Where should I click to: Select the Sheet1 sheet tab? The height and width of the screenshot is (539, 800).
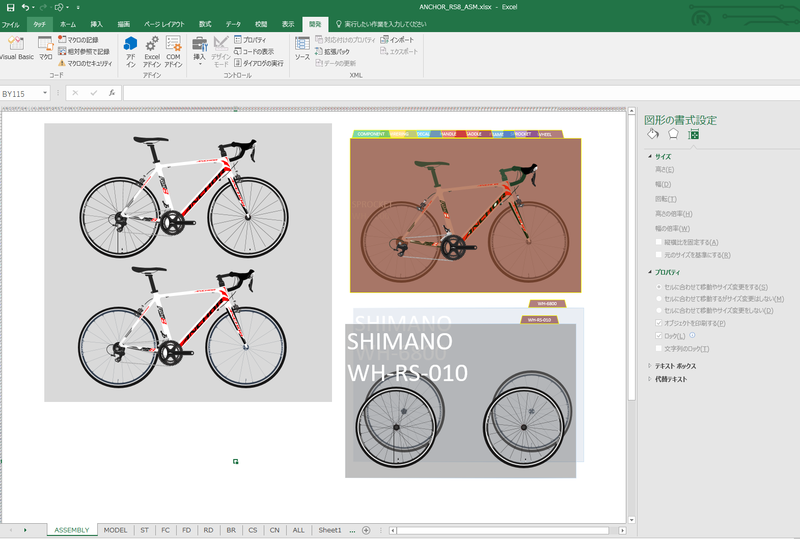point(330,530)
